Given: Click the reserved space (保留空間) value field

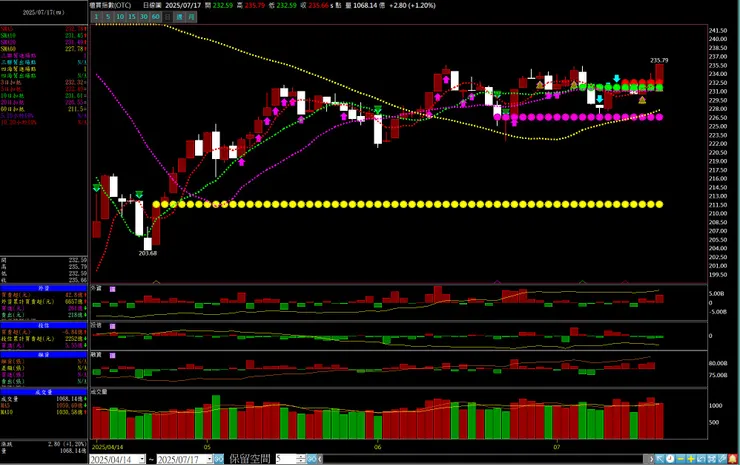Looking at the screenshot, I should coord(286,459).
